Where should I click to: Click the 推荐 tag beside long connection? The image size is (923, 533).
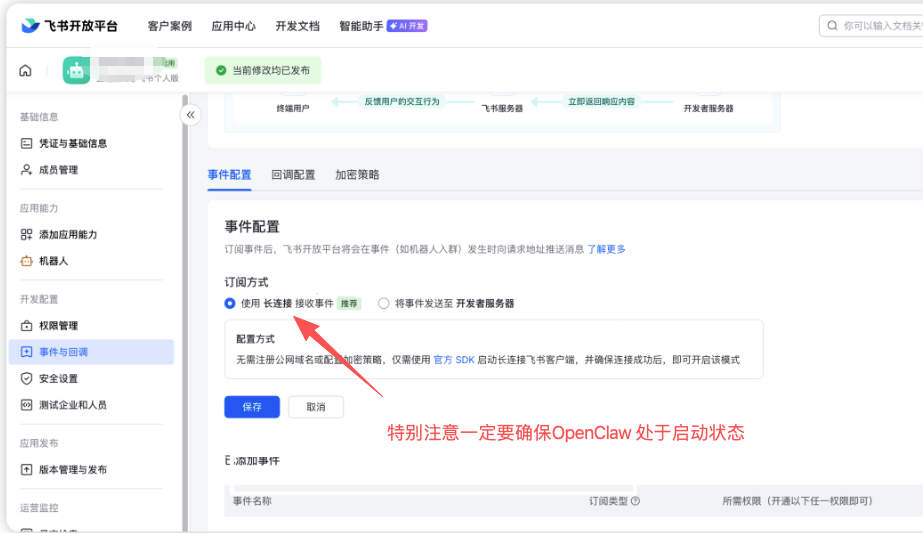coord(349,304)
